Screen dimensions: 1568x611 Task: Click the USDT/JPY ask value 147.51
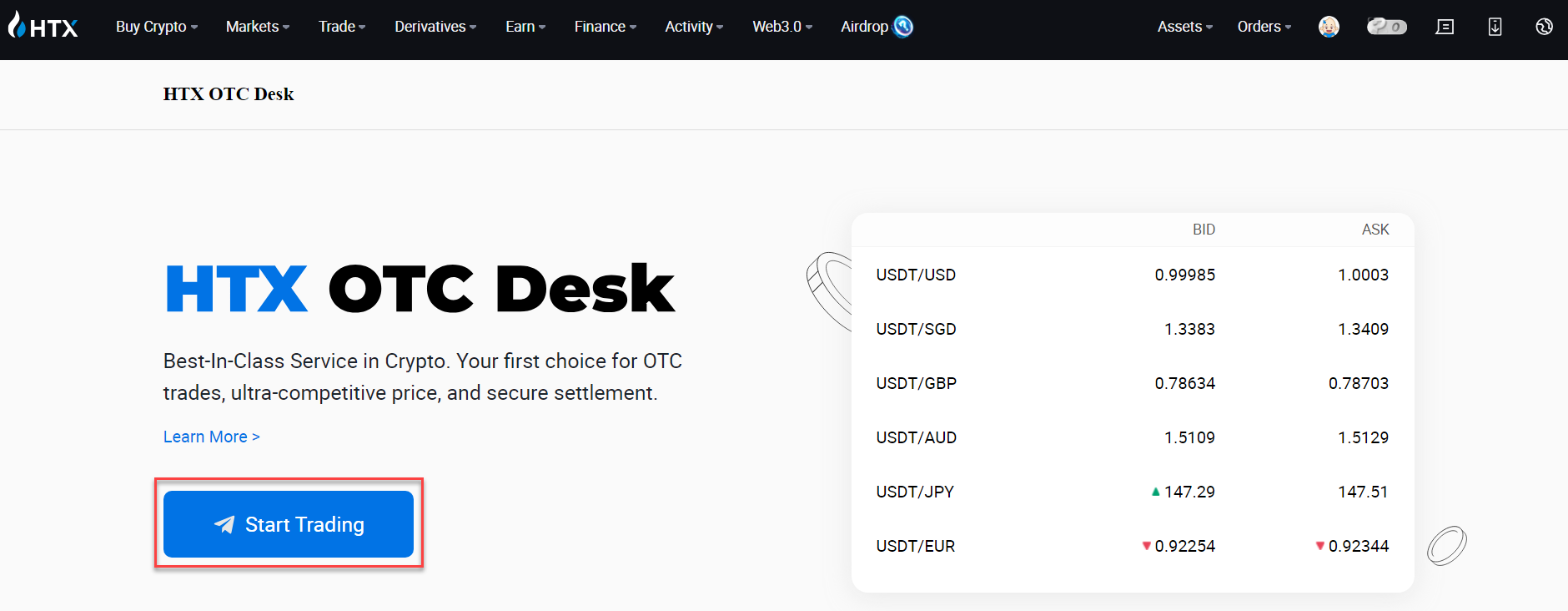click(1363, 492)
